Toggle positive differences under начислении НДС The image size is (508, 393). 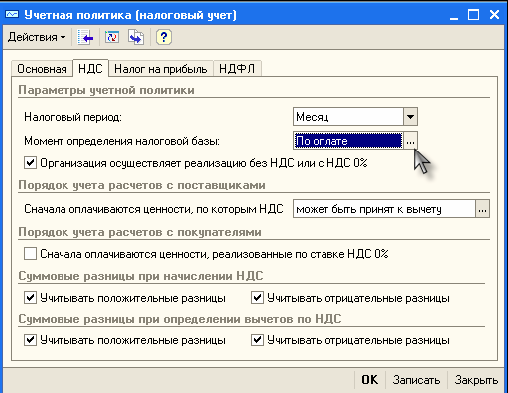click(x=30, y=298)
